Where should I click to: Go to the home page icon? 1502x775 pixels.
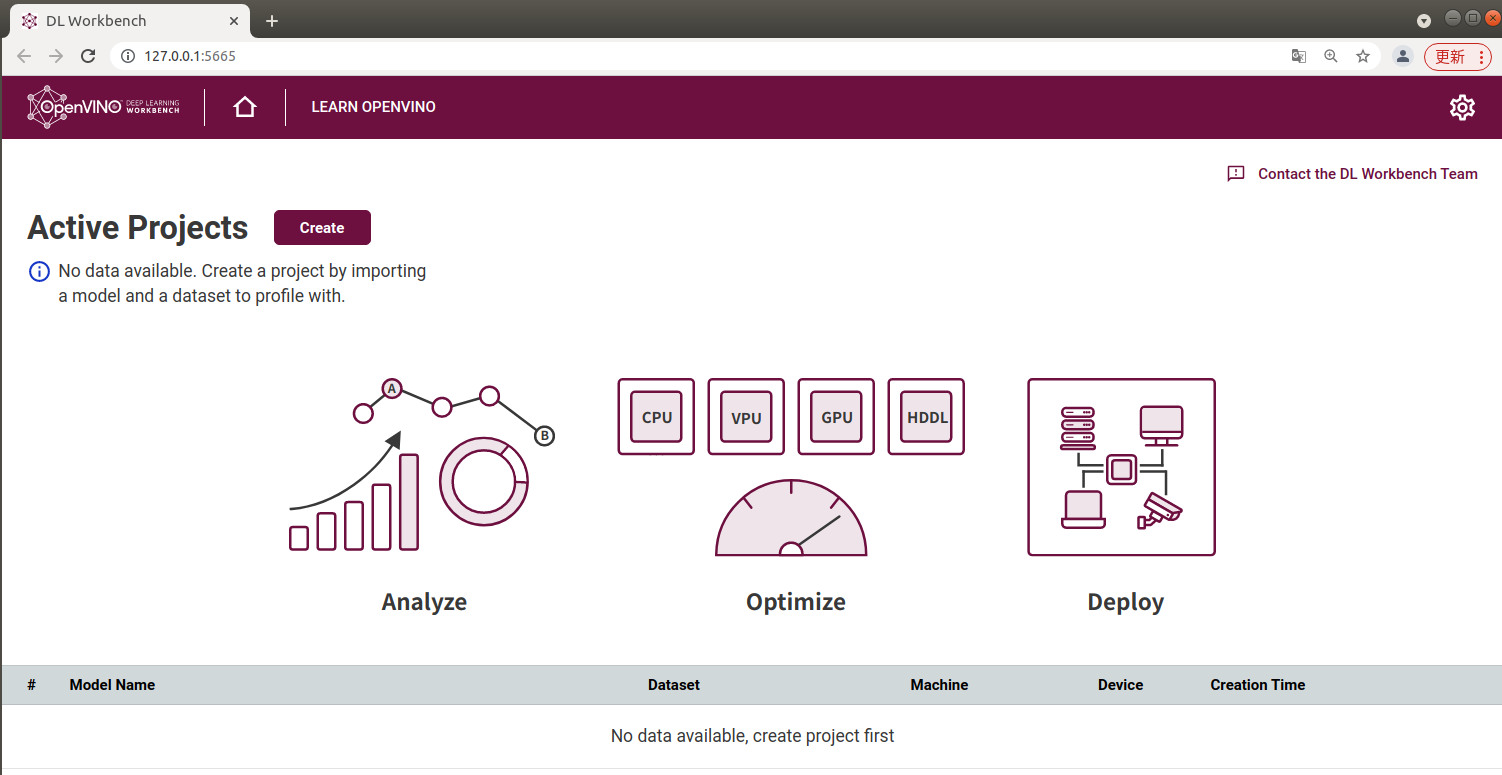pos(245,107)
